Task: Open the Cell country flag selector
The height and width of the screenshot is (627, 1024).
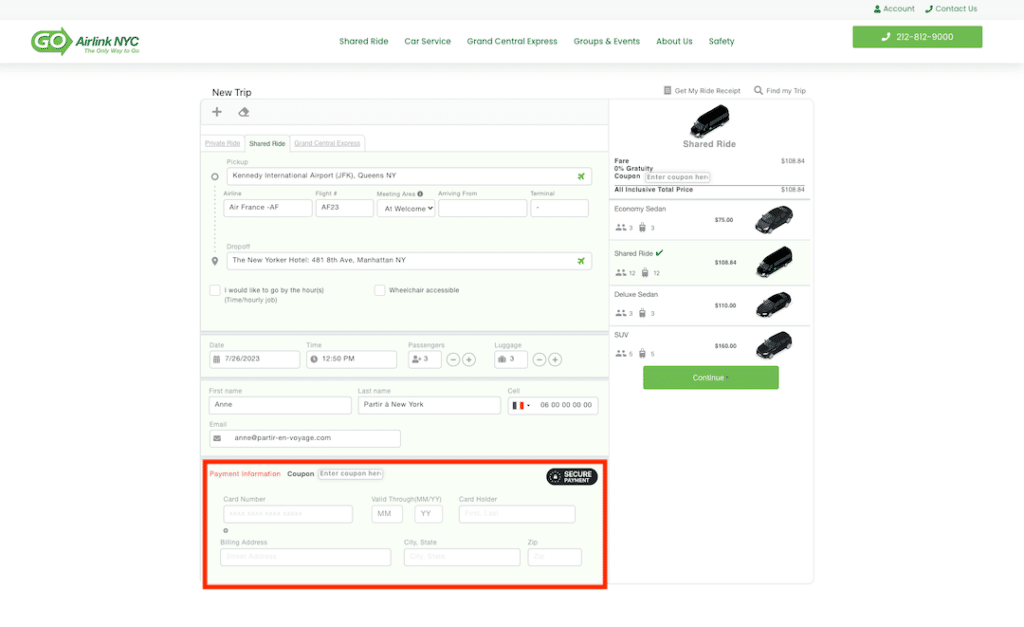Action: (x=520, y=406)
